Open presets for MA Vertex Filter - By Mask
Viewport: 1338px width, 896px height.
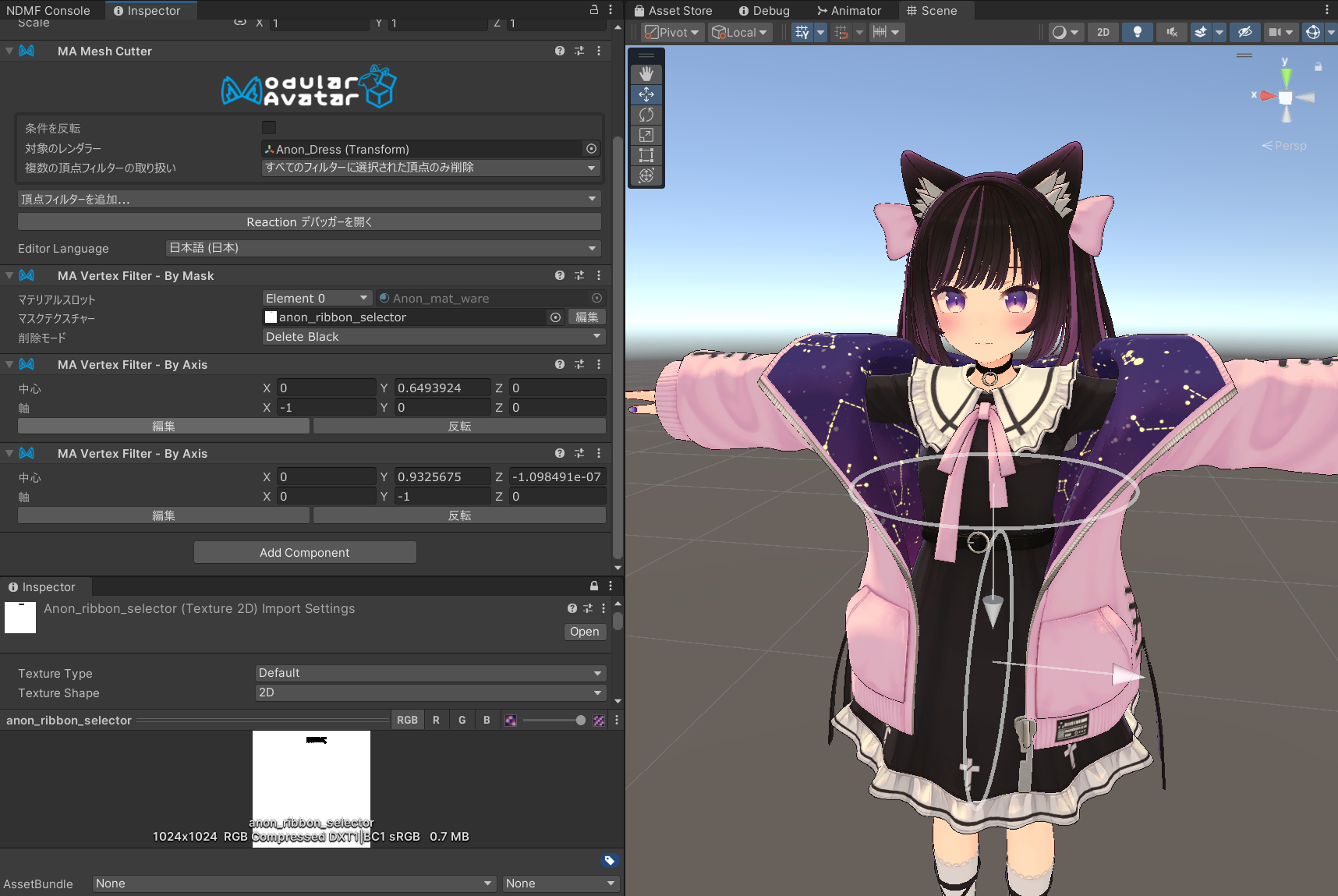pos(579,275)
